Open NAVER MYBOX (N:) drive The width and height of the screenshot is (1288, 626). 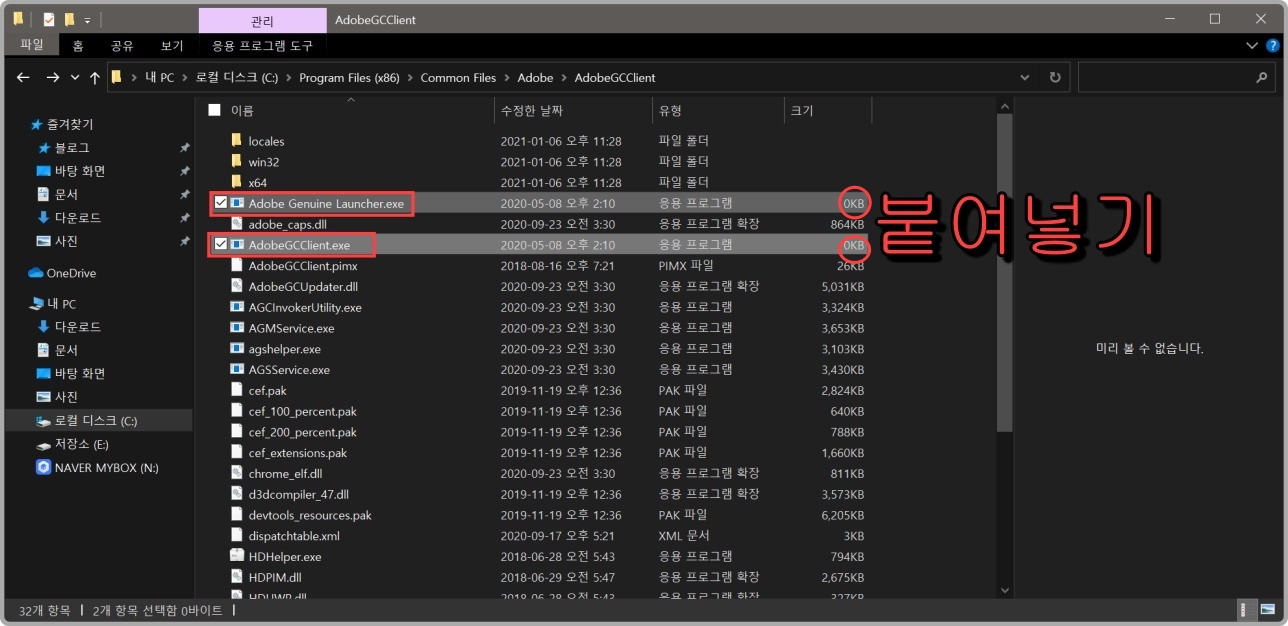[107, 467]
